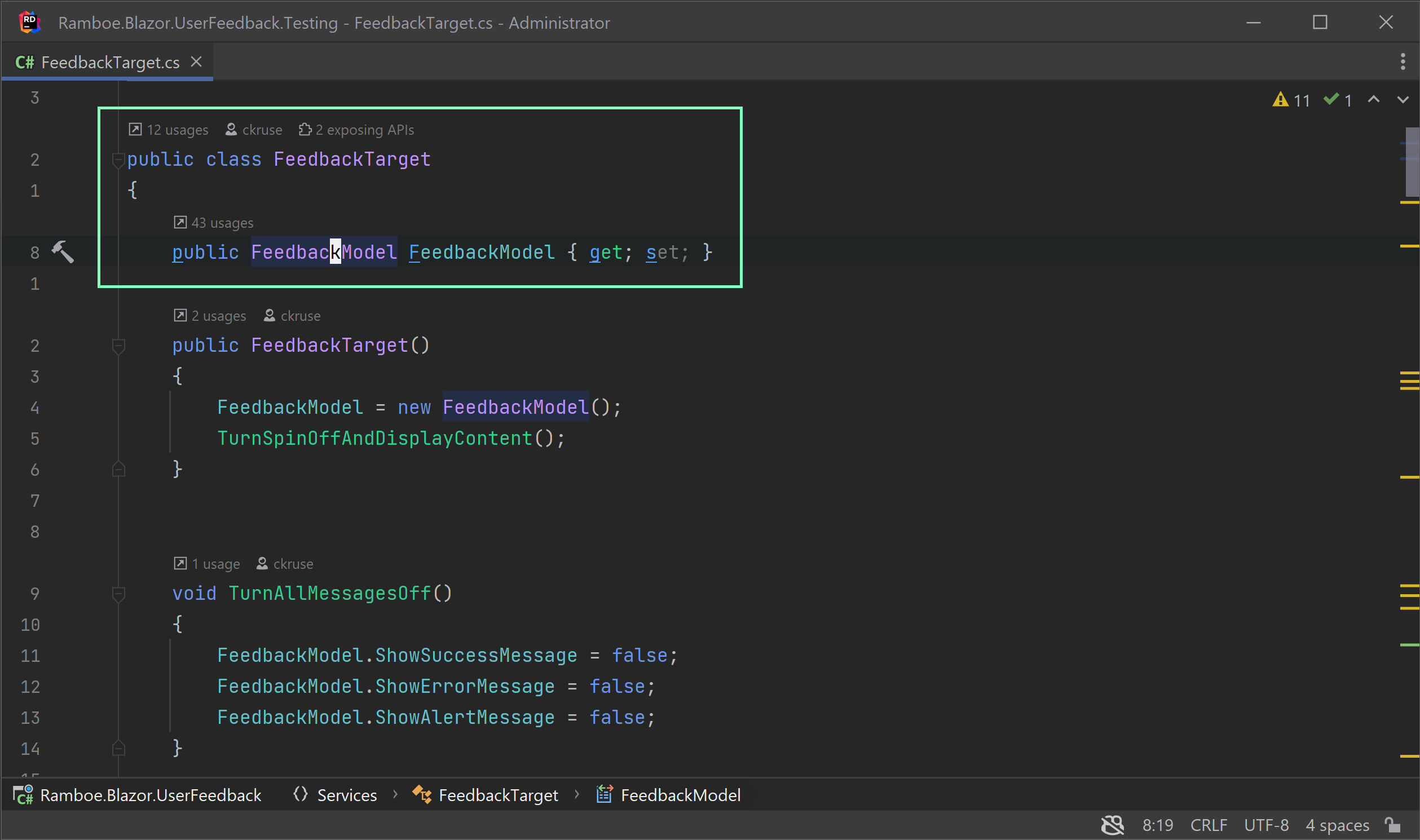Open the CRLF line separator selector

click(1209, 825)
